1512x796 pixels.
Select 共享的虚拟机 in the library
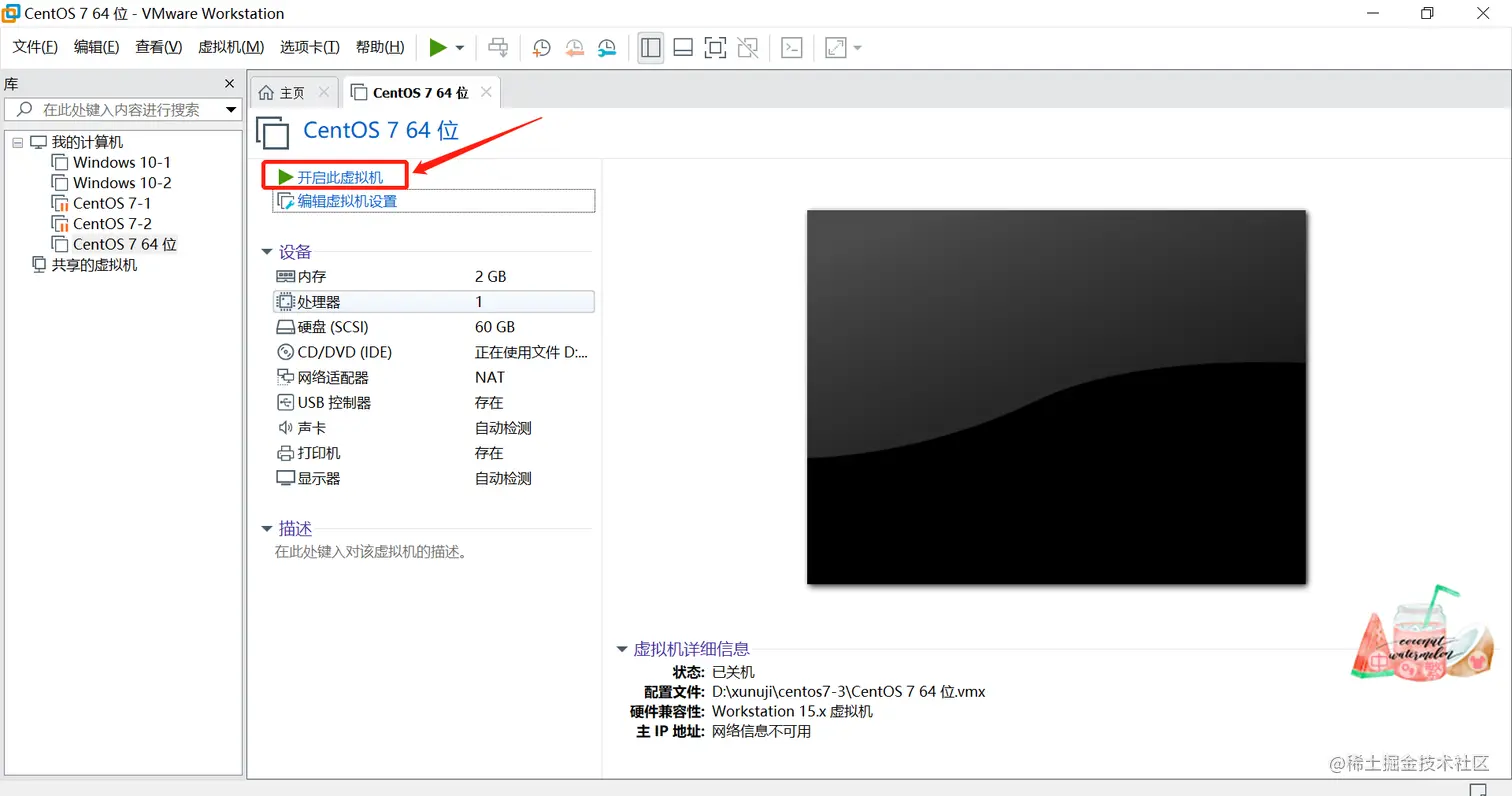94,264
